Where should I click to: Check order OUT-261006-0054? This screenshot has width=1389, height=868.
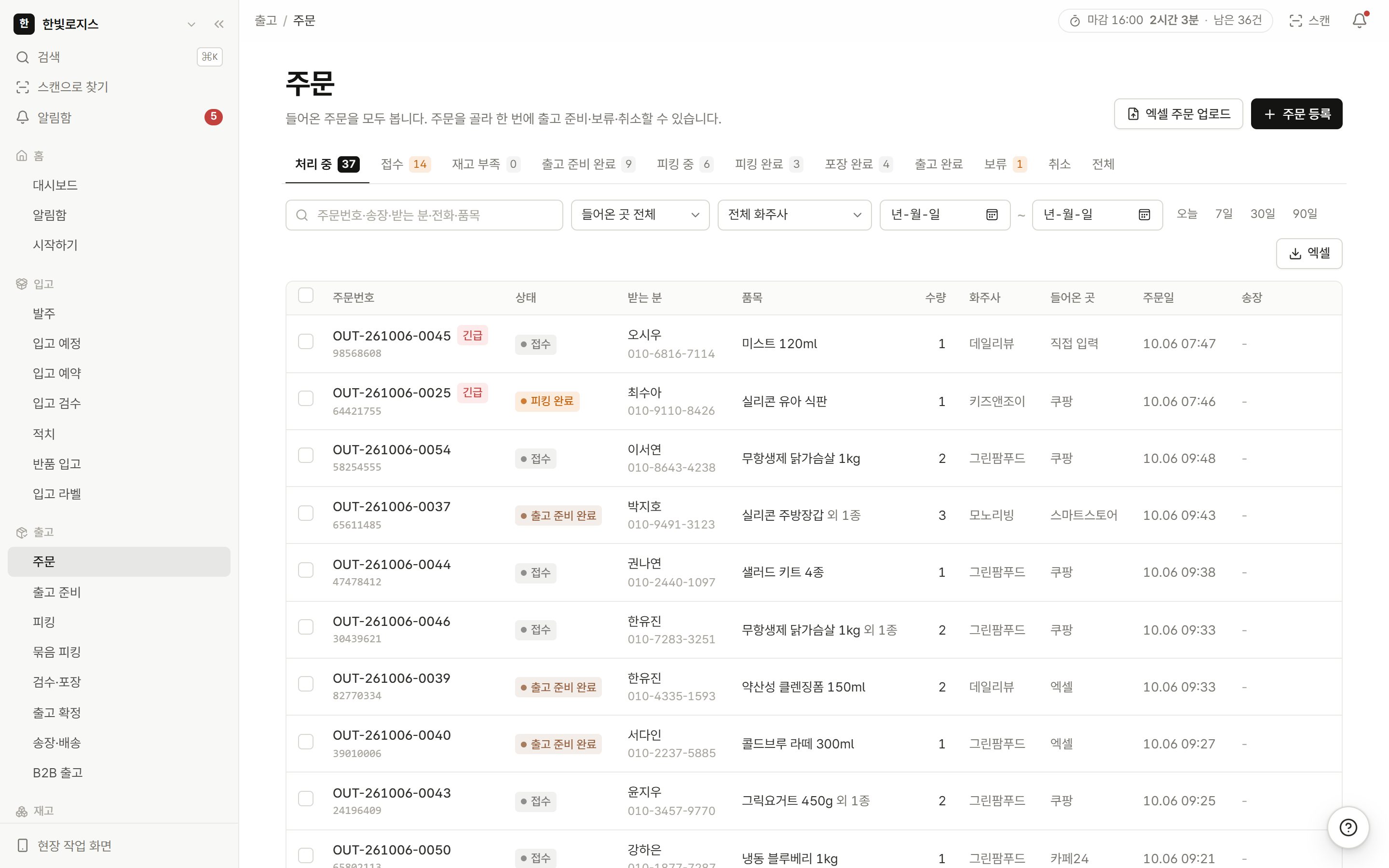(306, 455)
